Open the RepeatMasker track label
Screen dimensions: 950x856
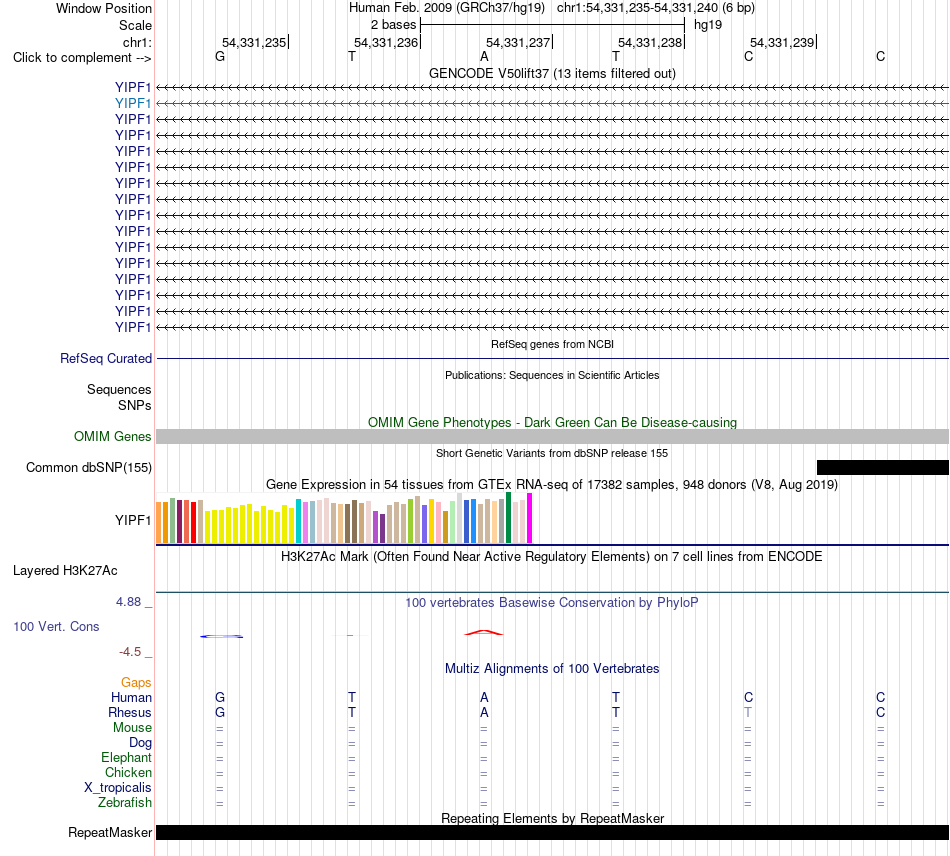tap(110, 833)
